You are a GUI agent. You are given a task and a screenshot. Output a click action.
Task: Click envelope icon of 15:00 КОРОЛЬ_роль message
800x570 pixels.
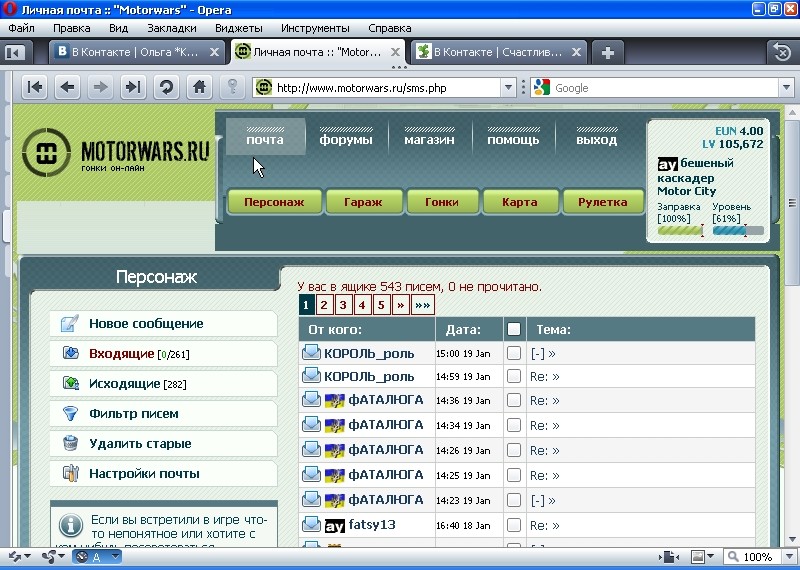(x=311, y=352)
